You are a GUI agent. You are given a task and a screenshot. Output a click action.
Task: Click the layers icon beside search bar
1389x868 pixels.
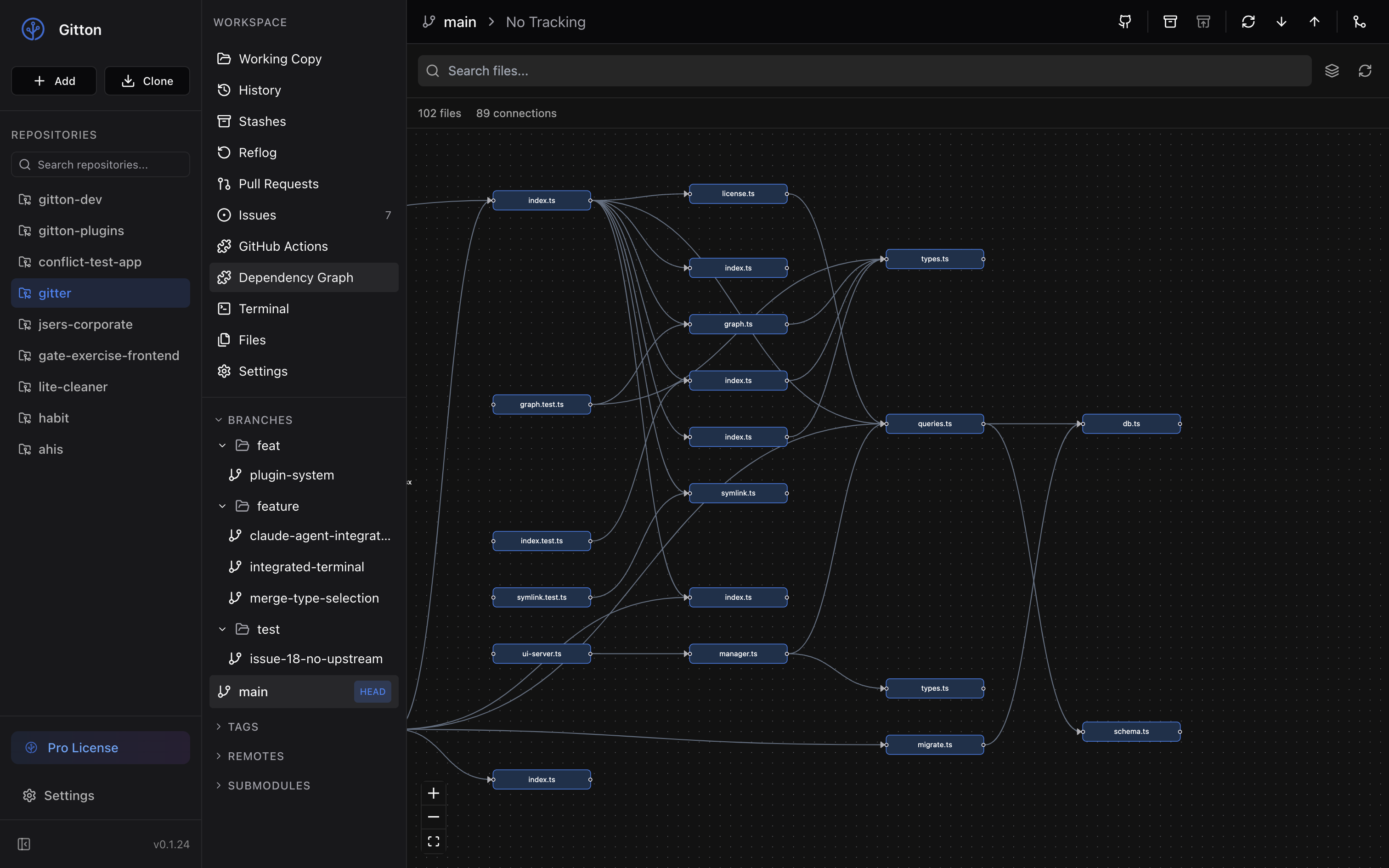[x=1332, y=71]
